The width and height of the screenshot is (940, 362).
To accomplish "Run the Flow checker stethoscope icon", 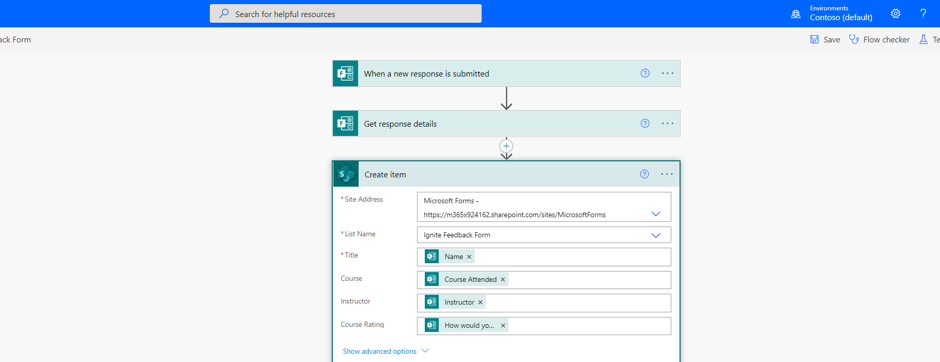I will click(x=854, y=40).
